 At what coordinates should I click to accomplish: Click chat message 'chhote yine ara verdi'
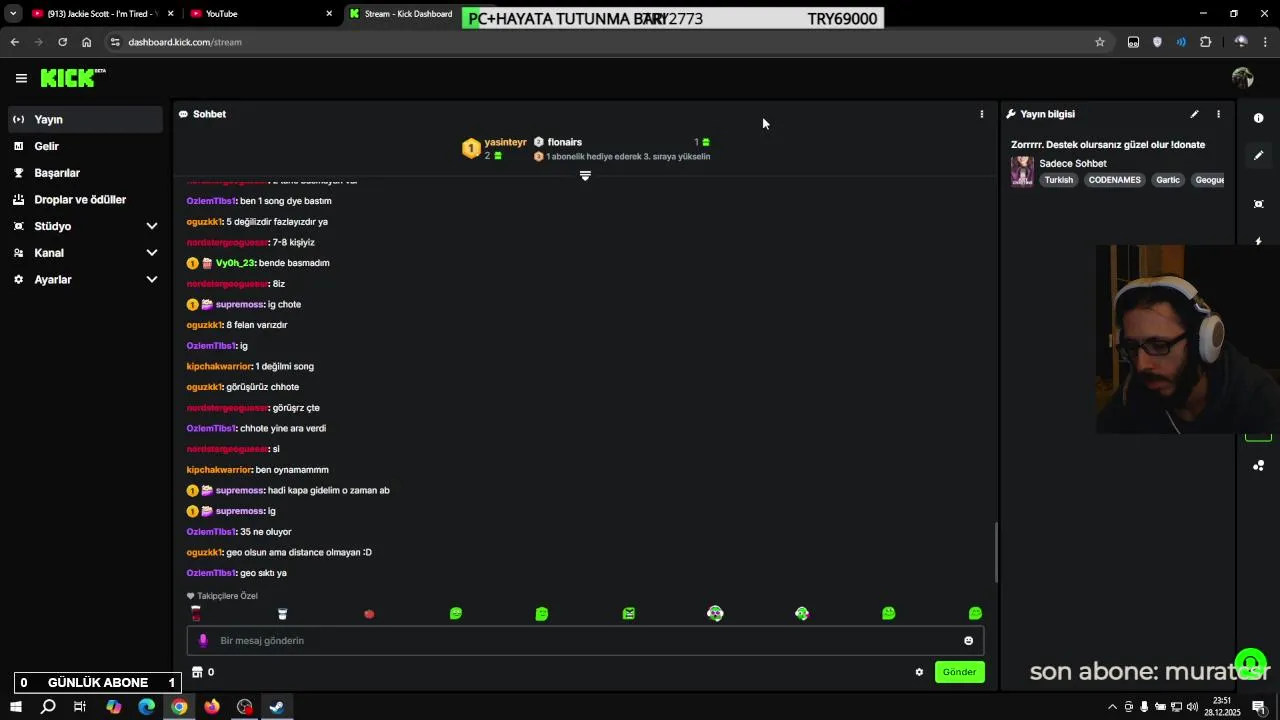click(x=283, y=428)
